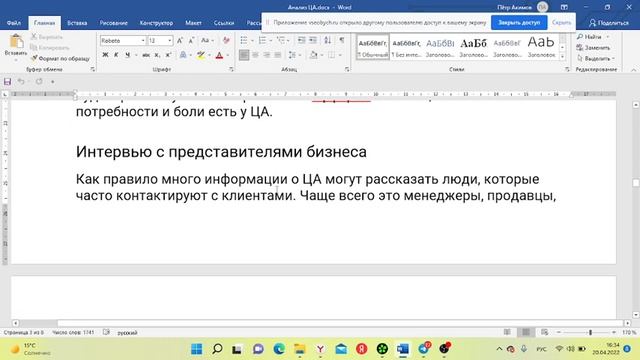This screenshot has height=360, width=640.
Task: Align text to the right
Action: pyautogui.click(x=267, y=55)
